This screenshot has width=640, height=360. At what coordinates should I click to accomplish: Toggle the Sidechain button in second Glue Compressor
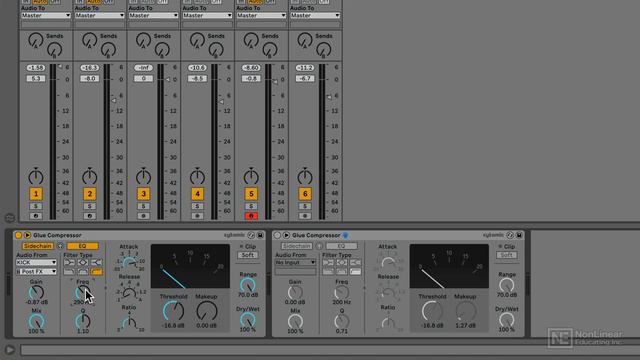point(297,246)
